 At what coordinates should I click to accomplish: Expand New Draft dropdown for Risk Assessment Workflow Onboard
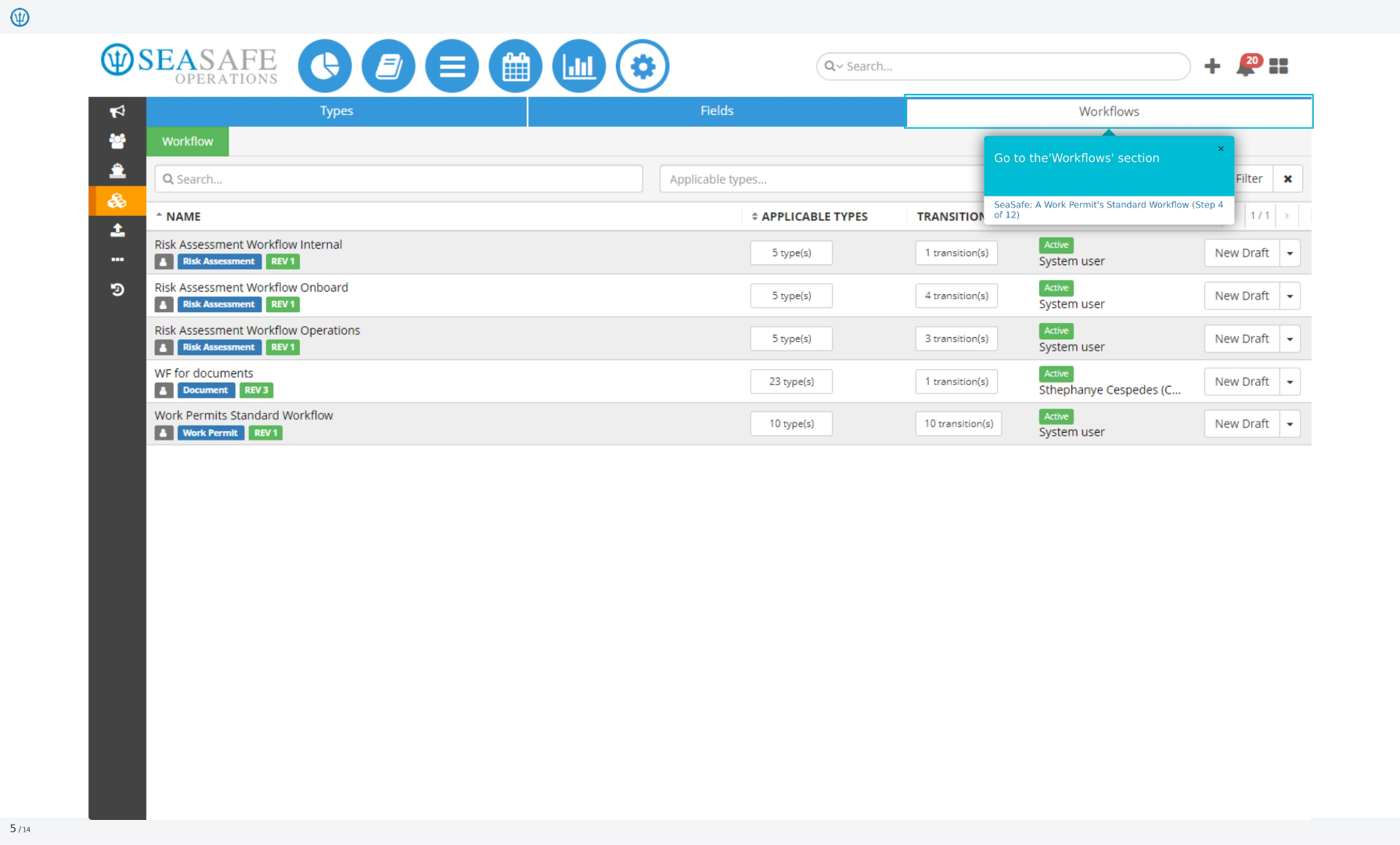(x=1290, y=297)
